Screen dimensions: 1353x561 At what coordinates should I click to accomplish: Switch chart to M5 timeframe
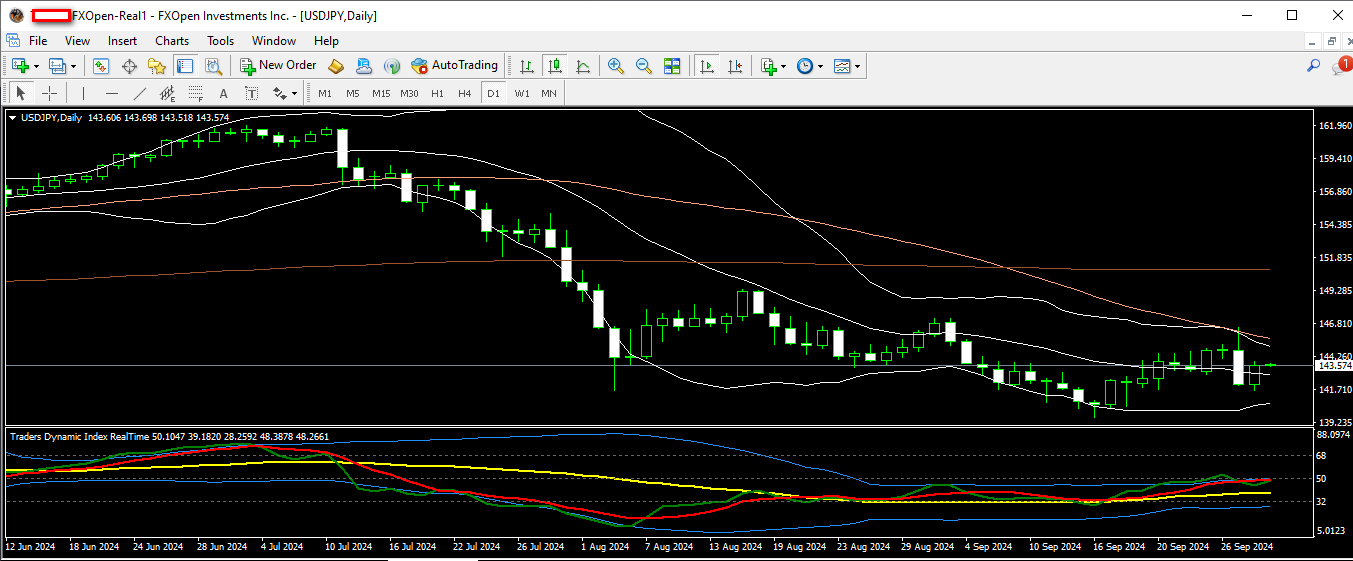[353, 93]
